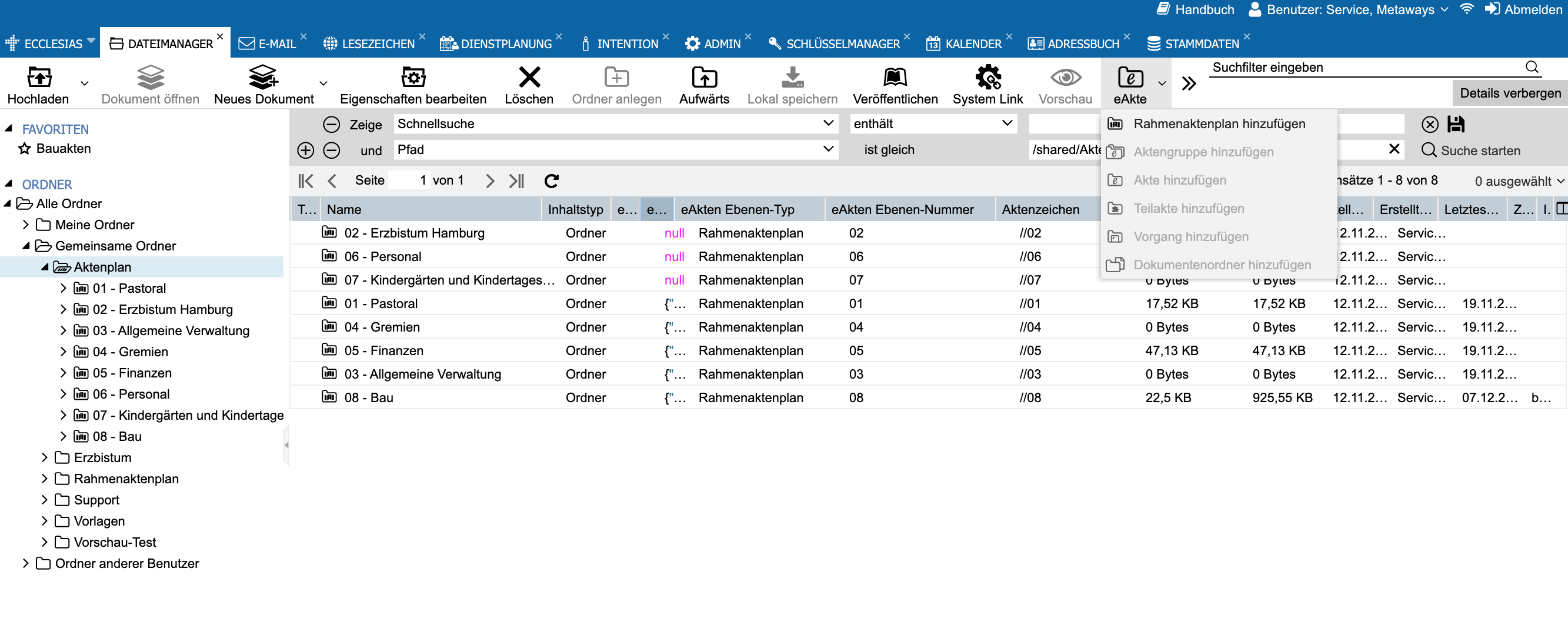Remove the Schnellsuche filter row with minus icon

coord(331,125)
